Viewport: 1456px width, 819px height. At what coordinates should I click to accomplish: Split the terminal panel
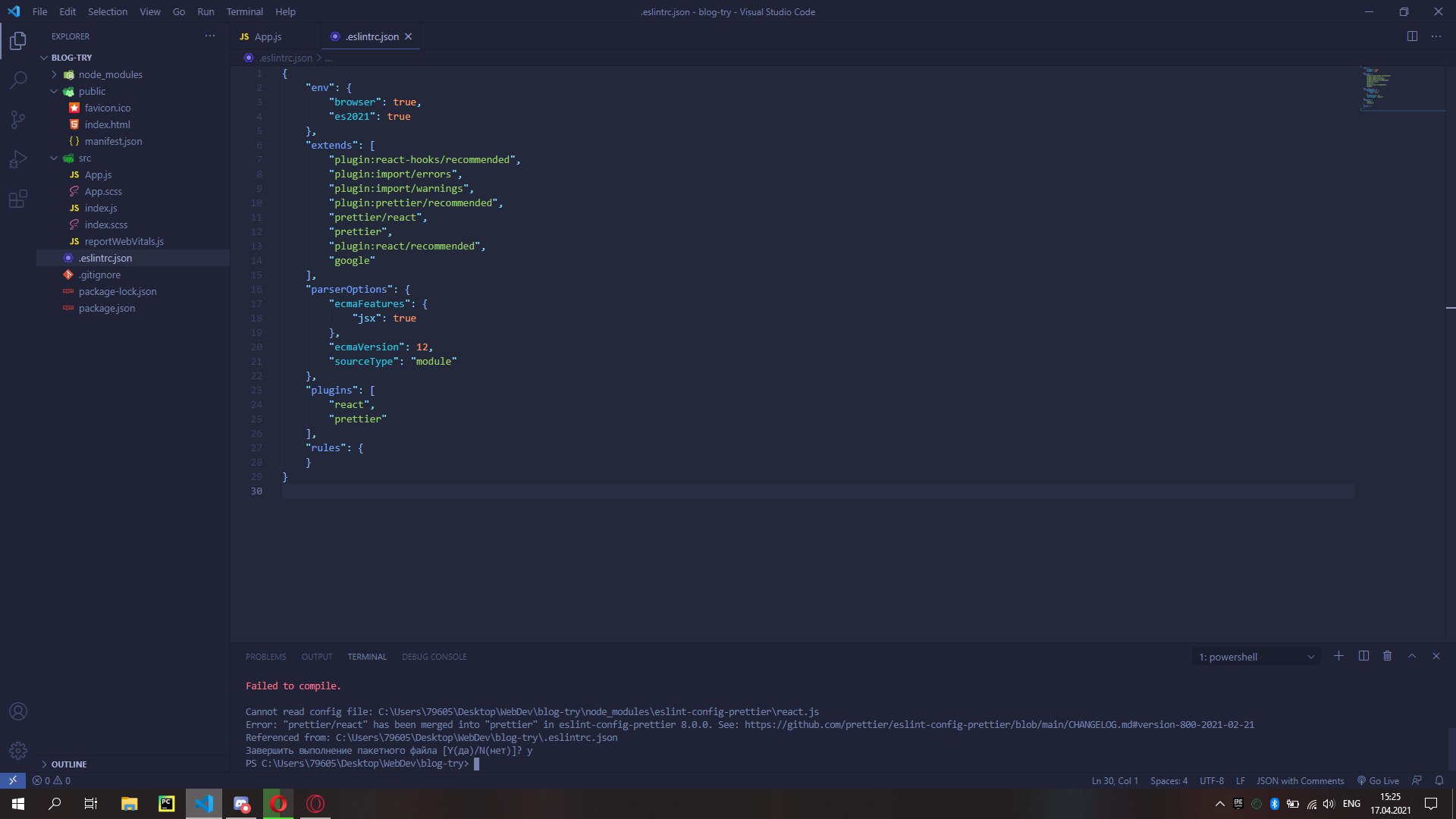[x=1363, y=656]
